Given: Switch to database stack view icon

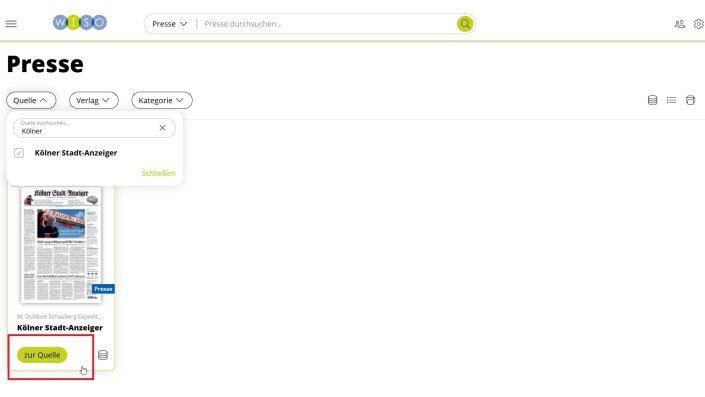Looking at the screenshot, I should (652, 100).
